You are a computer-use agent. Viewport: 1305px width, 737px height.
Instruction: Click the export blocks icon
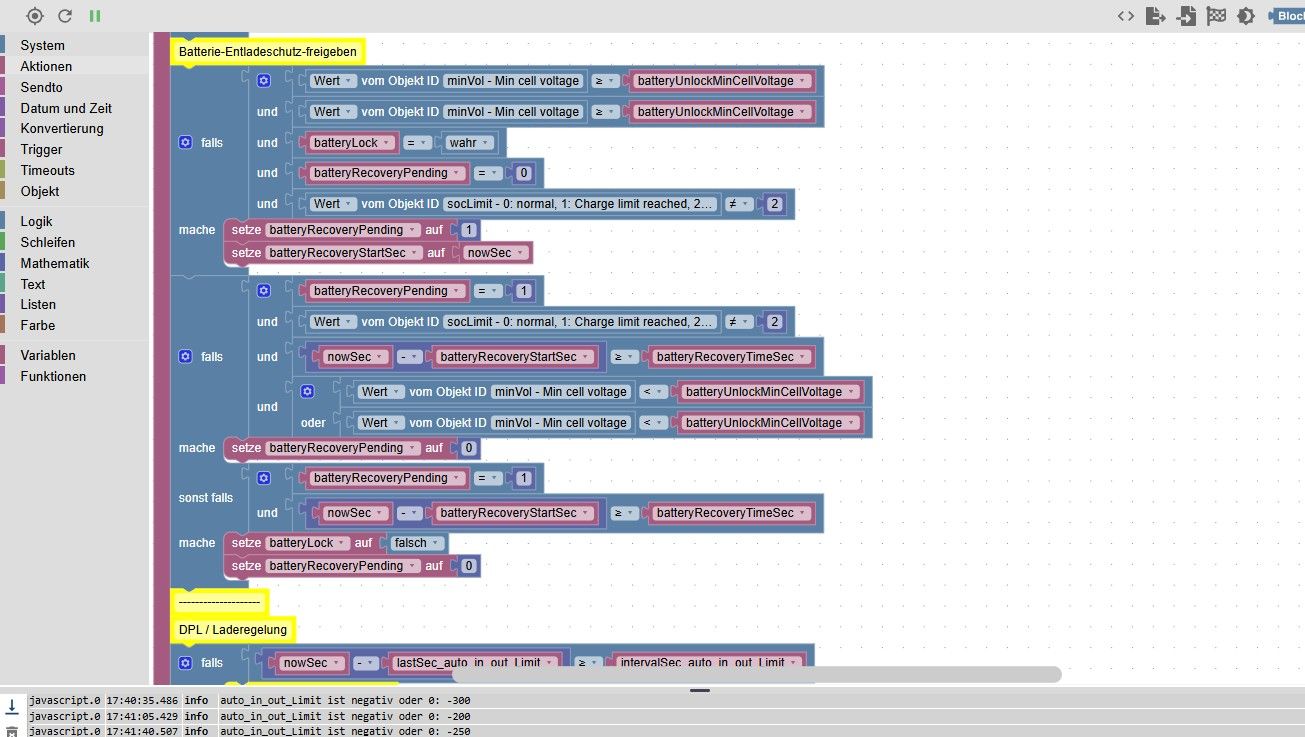1156,16
